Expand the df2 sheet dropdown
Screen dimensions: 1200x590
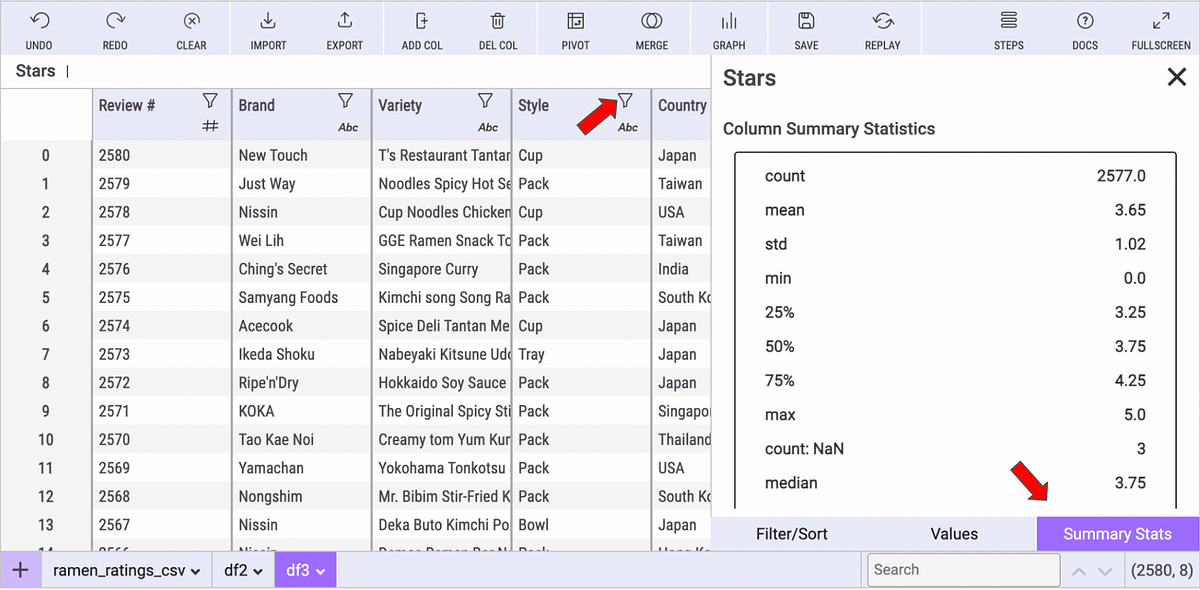tap(258, 571)
